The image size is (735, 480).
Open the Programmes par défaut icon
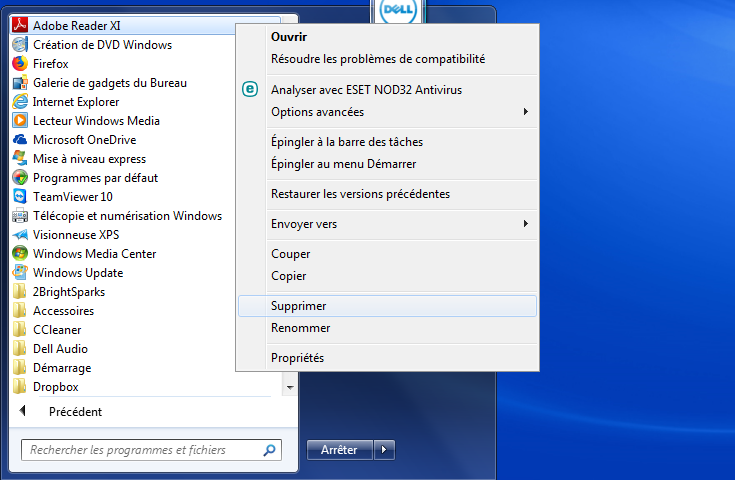tap(20, 177)
